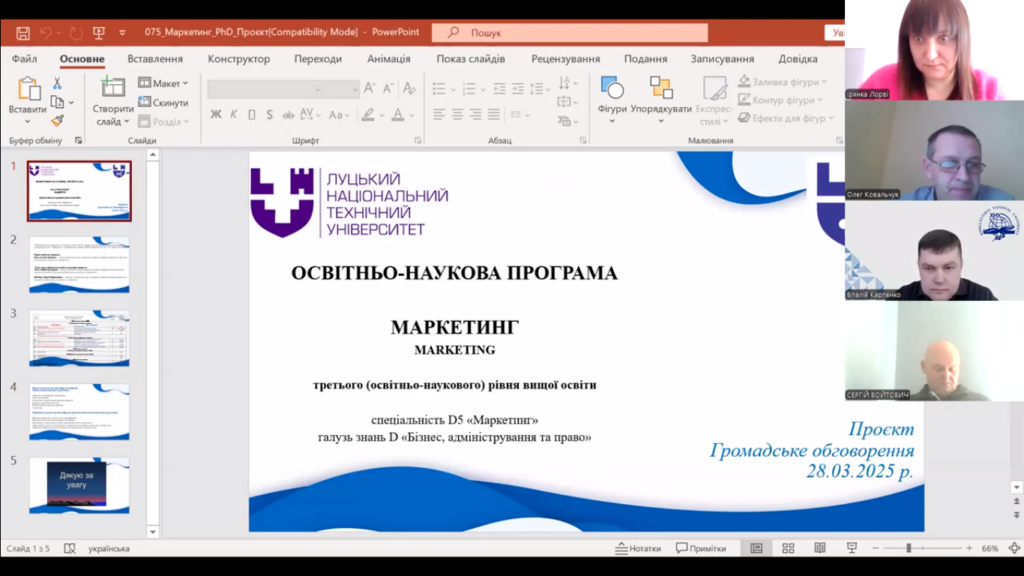Image resolution: width=1024 pixels, height=576 pixels.
Task: Switch to the Конструктор tab
Action: [x=238, y=59]
